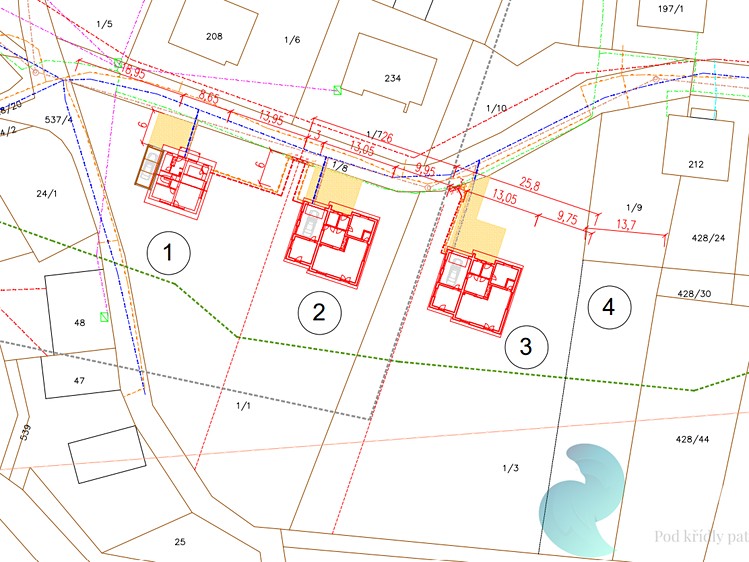Click circled plot number 3
Image resolution: width=749 pixels, height=562 pixels.
tap(526, 346)
